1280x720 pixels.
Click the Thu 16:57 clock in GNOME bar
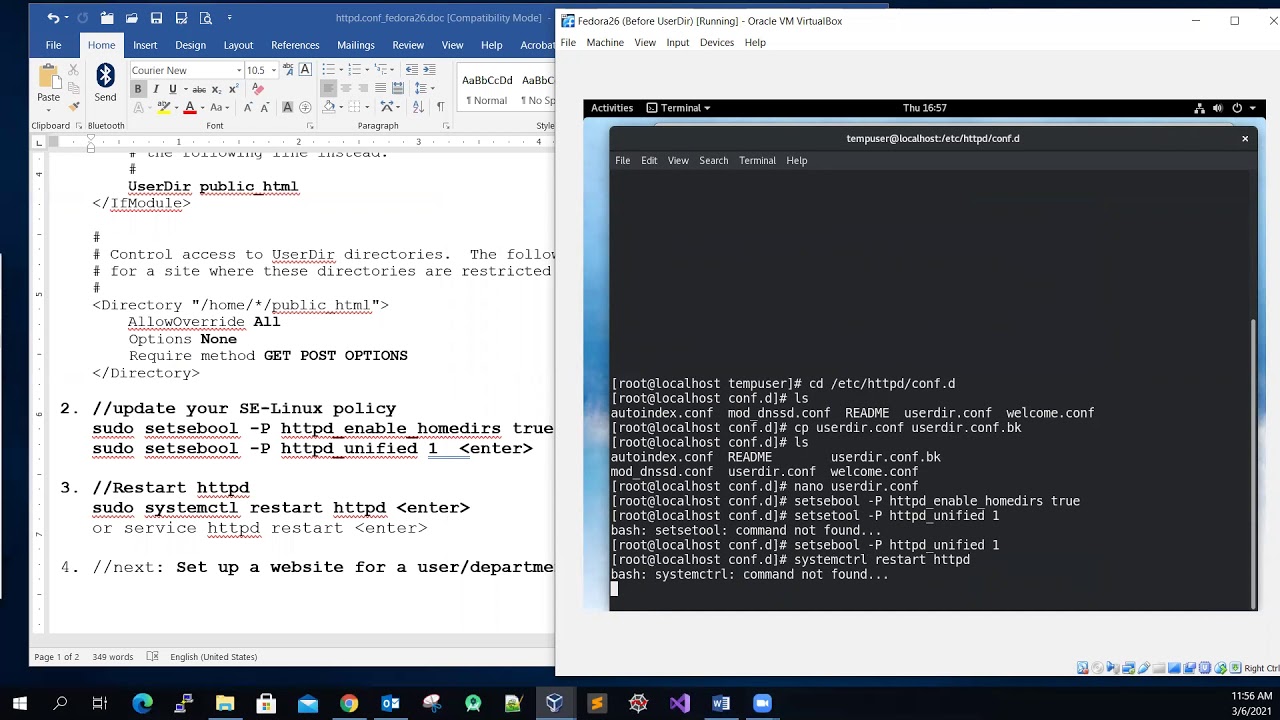924,108
